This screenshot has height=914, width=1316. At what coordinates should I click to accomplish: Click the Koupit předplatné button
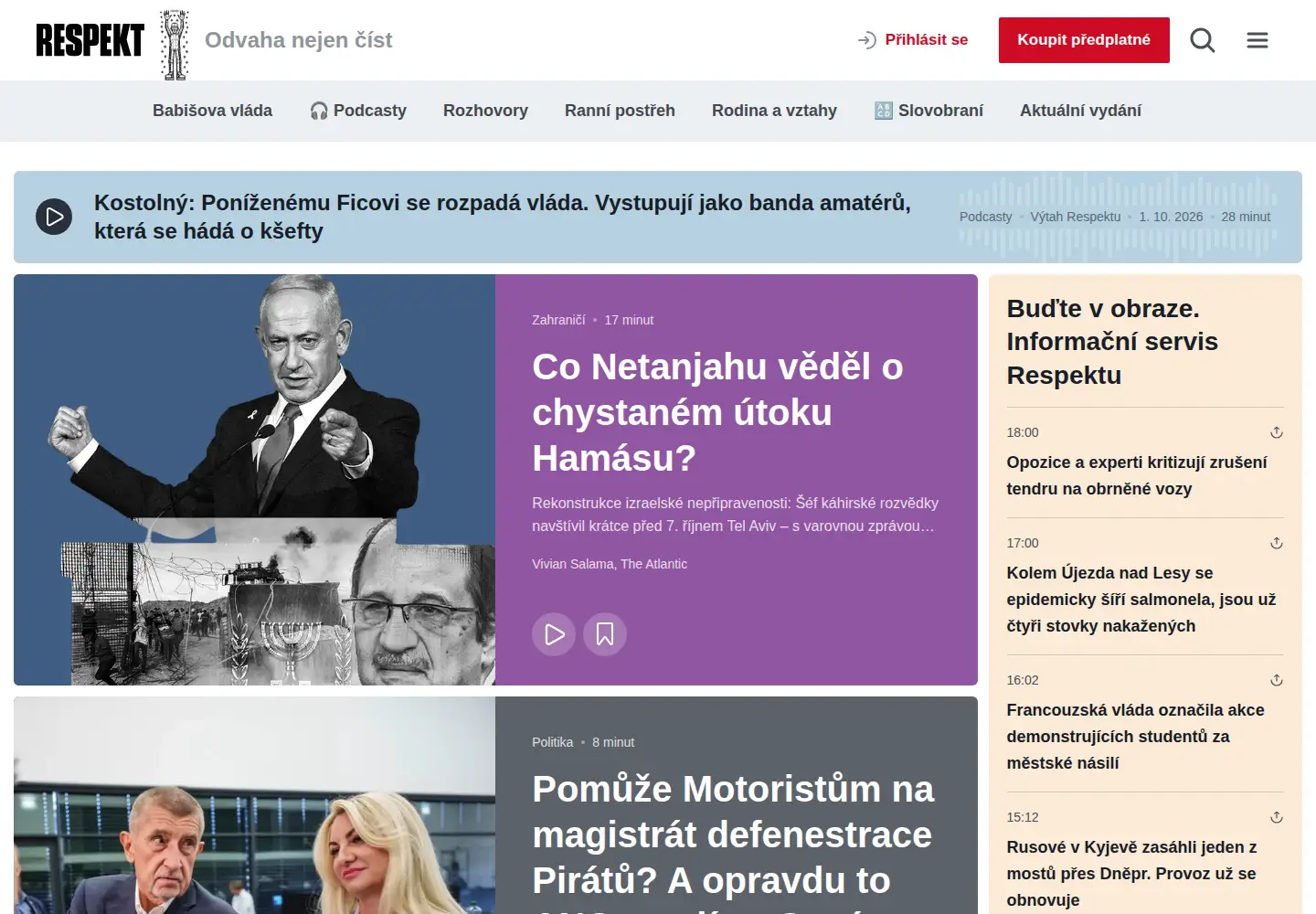tap(1084, 40)
